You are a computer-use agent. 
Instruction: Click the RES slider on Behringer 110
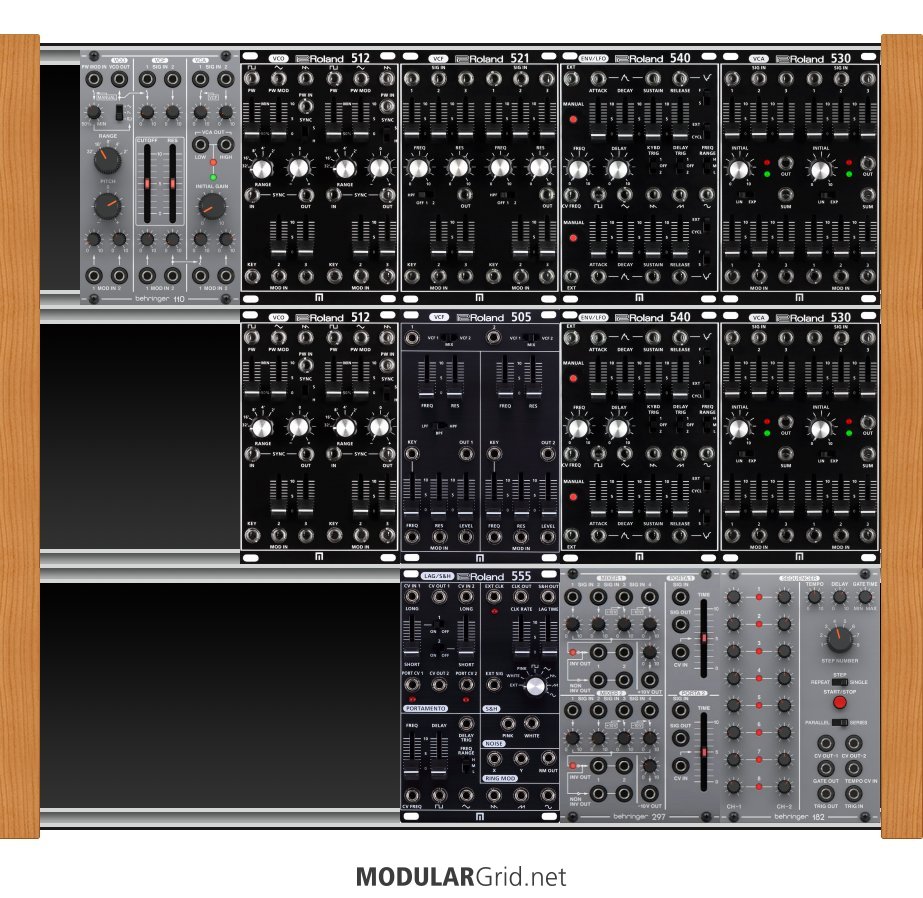(172, 184)
